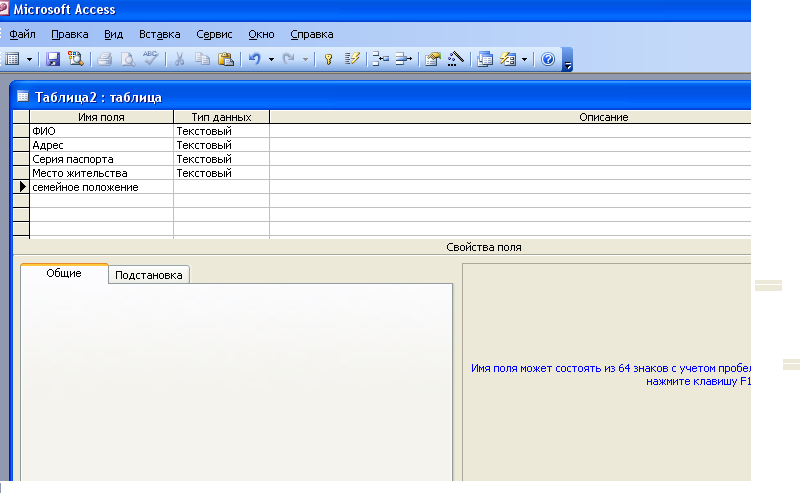Image resolution: width=800 pixels, height=493 pixels.
Task: Click the Описание column header
Action: [510, 117]
